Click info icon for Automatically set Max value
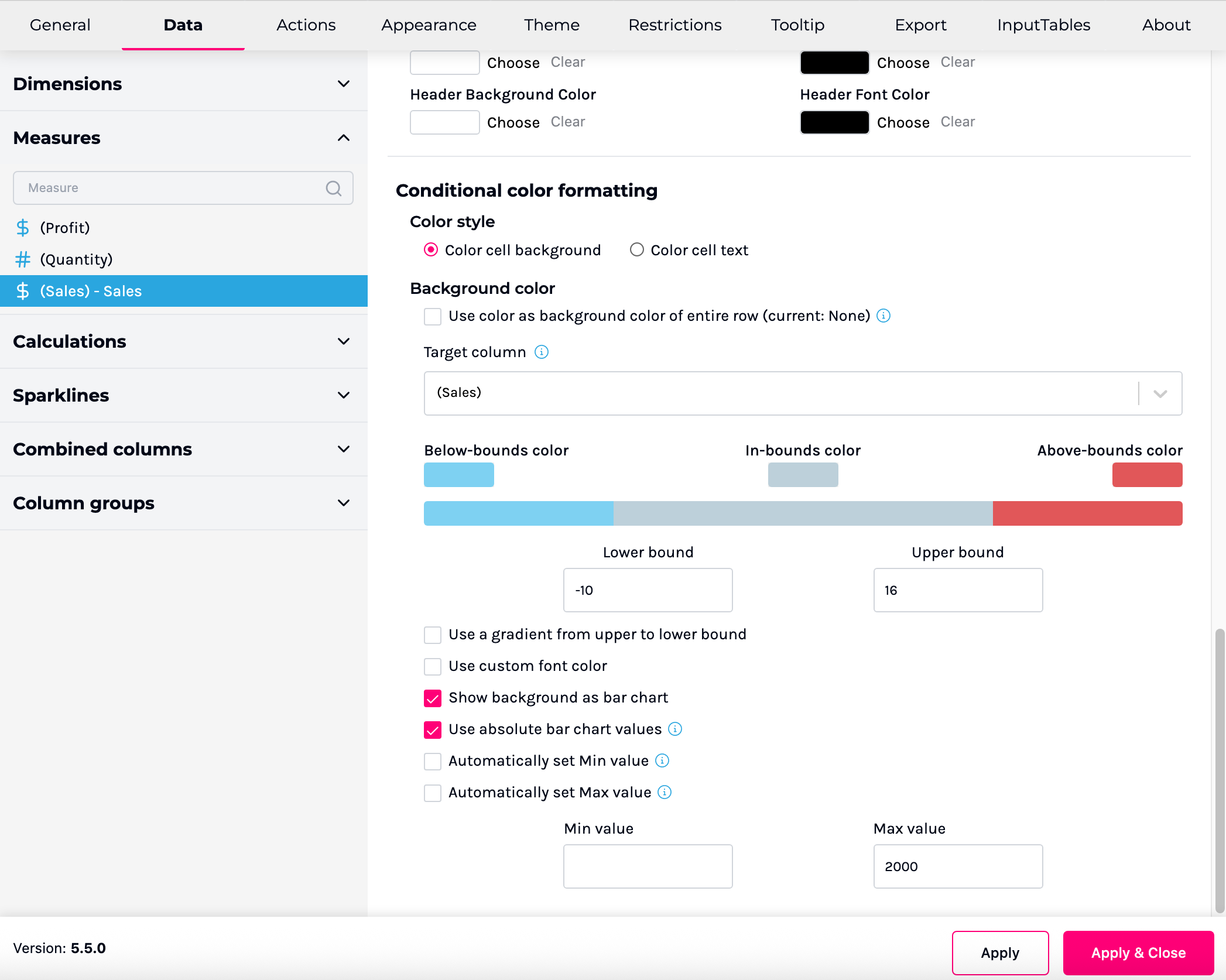 (665, 792)
